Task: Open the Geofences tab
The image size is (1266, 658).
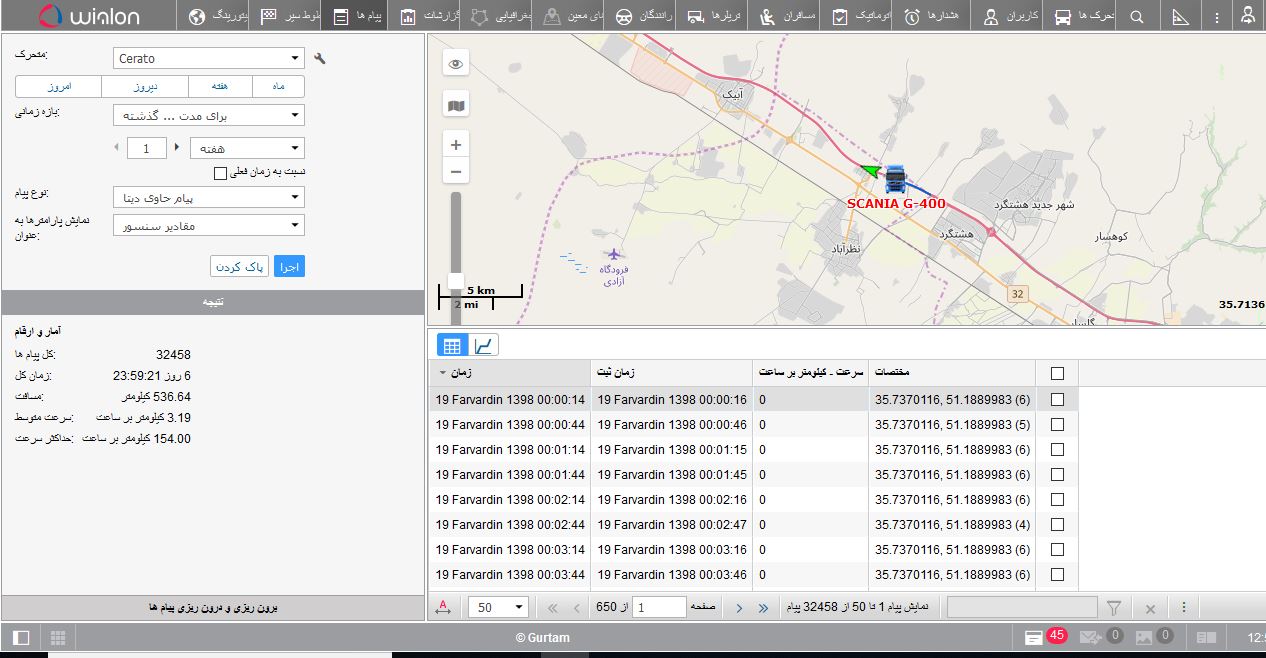Action: [x=497, y=16]
